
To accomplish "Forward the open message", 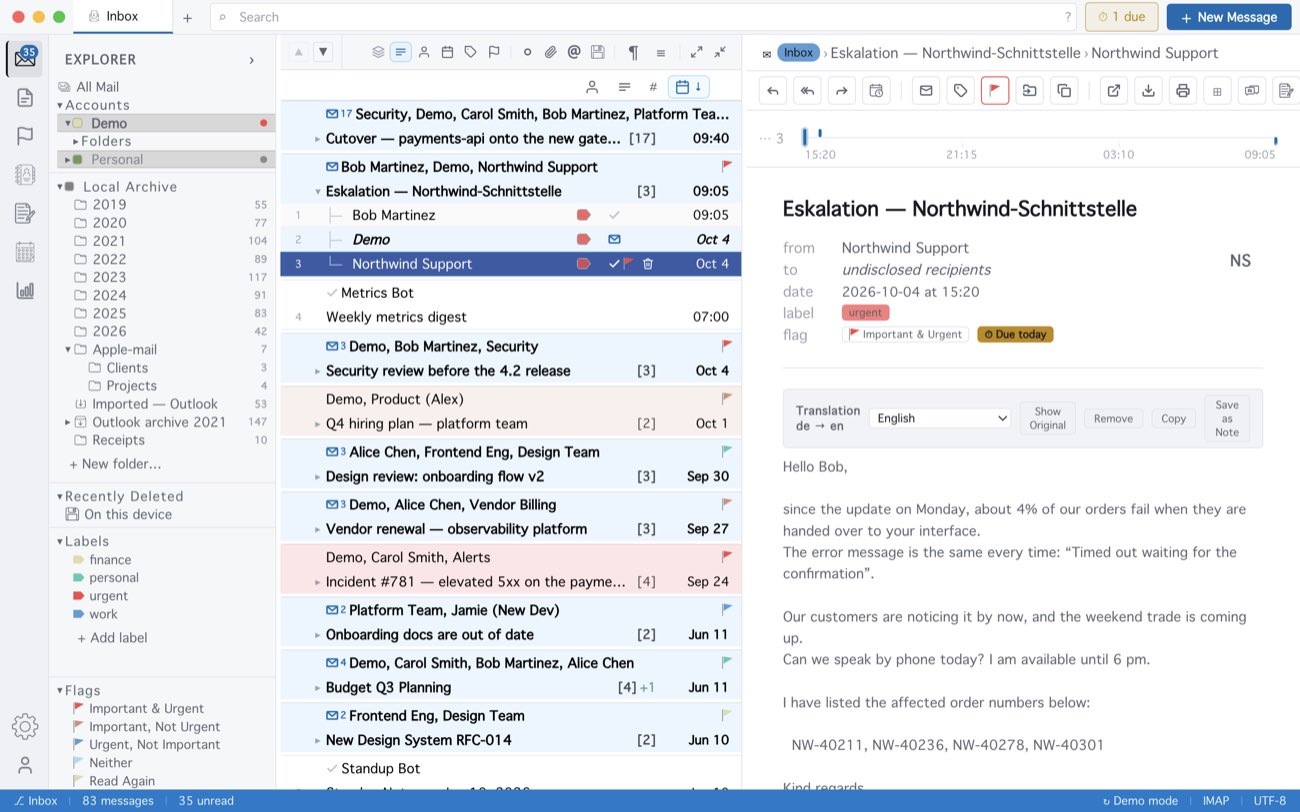I will pyautogui.click(x=841, y=91).
